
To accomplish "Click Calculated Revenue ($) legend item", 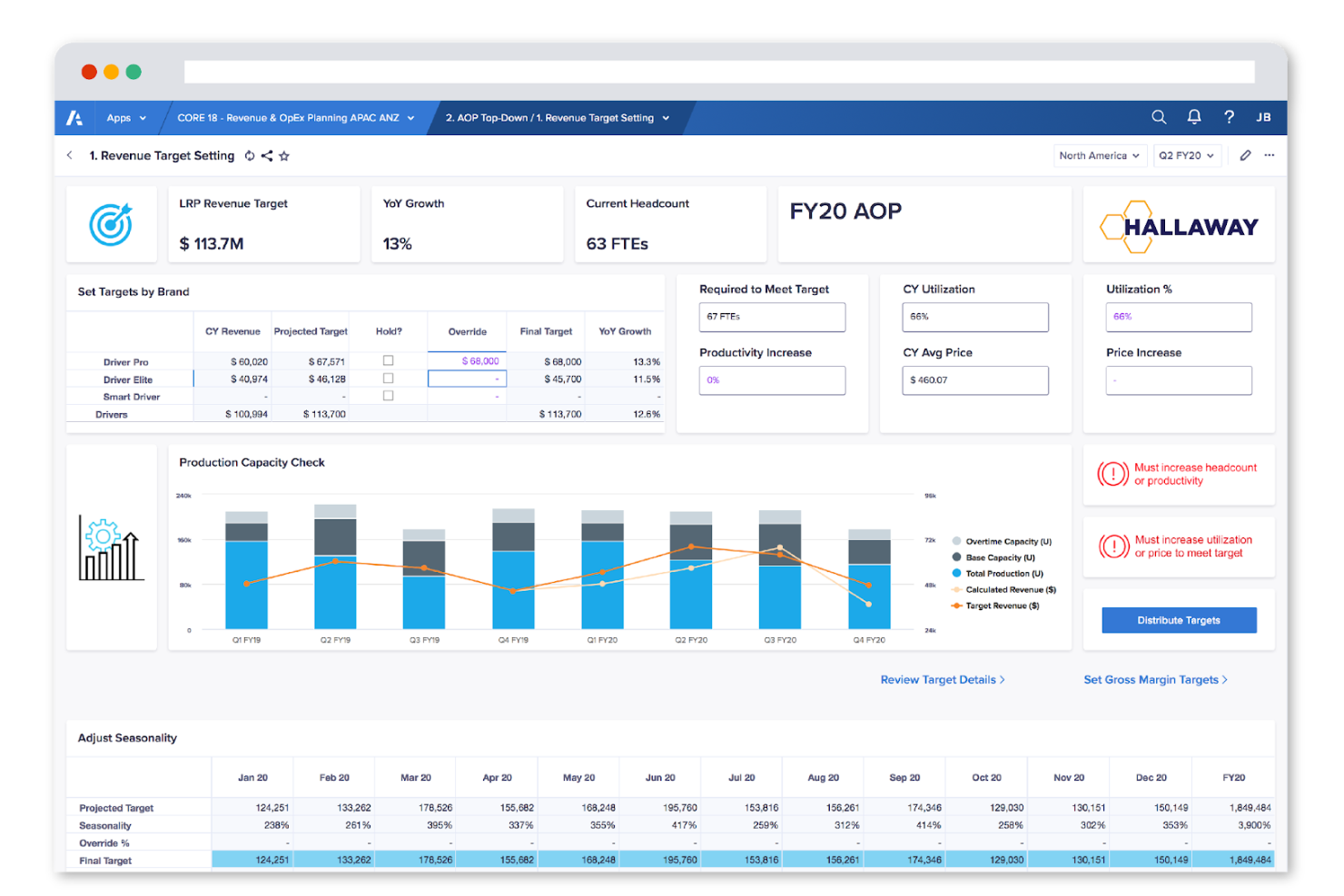I will point(1003,589).
